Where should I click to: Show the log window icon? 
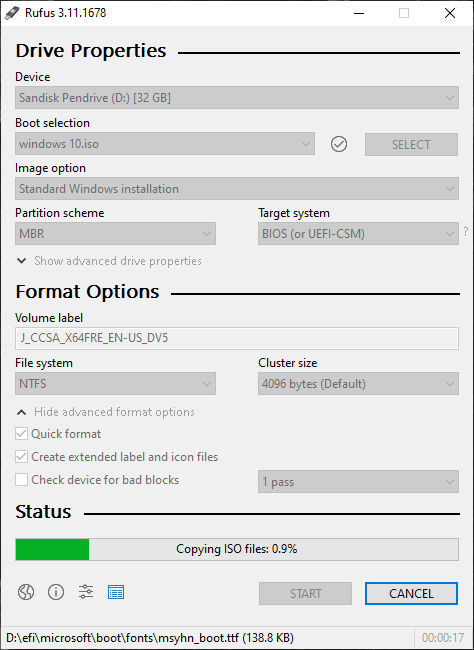(x=116, y=592)
